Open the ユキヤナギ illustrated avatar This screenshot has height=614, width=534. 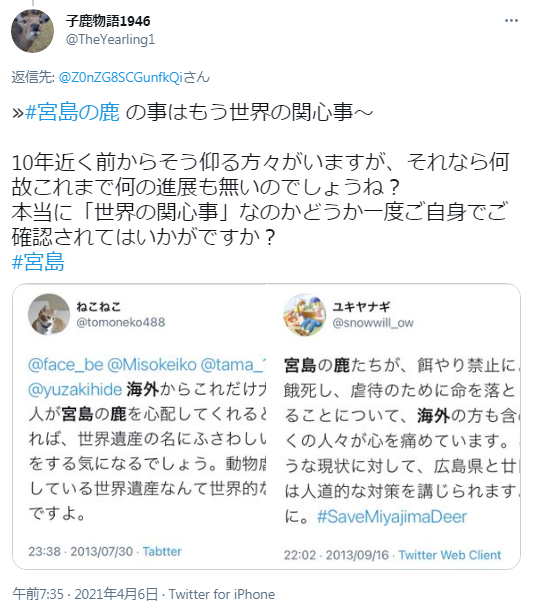[305, 315]
